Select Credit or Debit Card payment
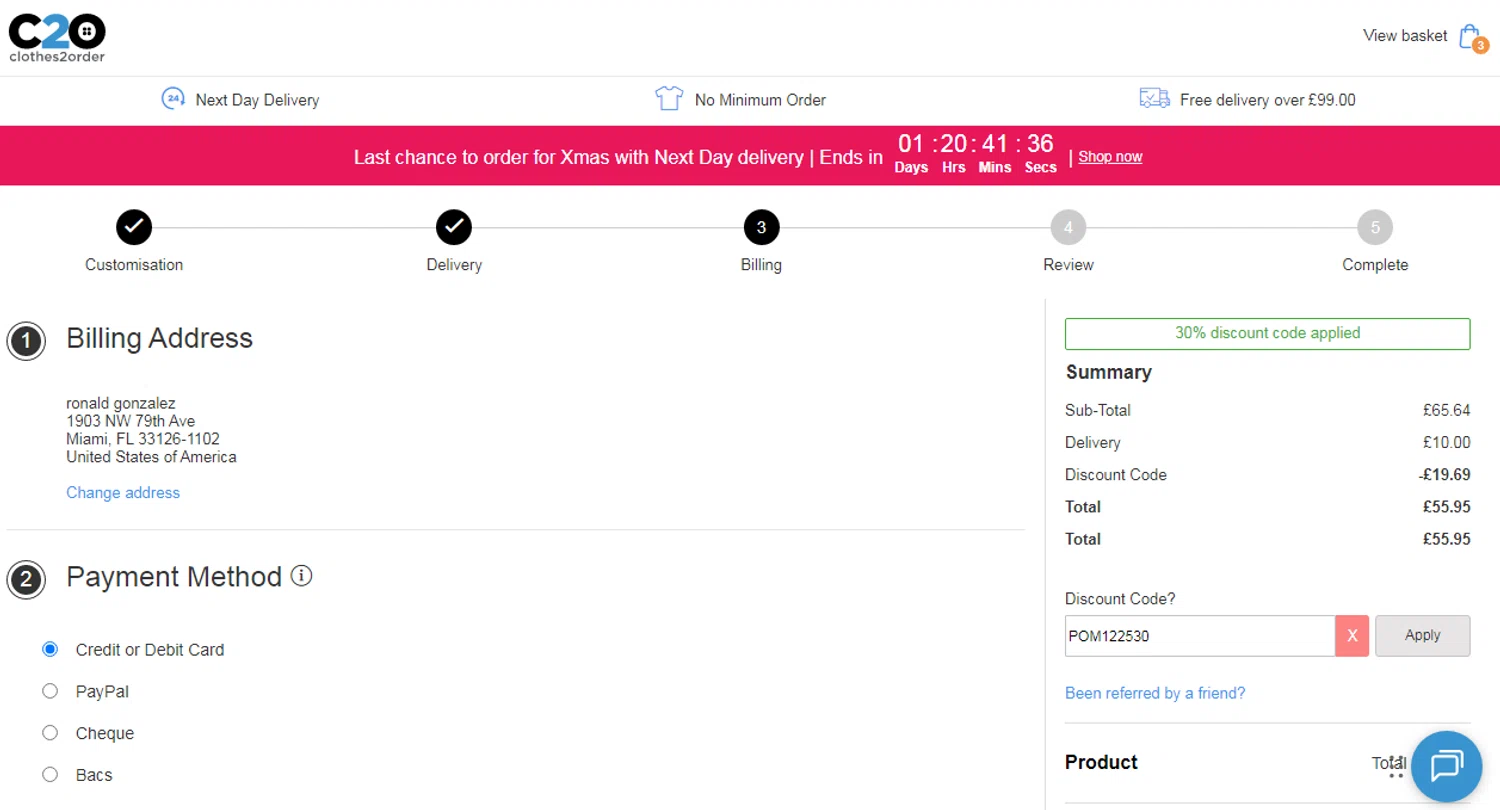 (50, 649)
